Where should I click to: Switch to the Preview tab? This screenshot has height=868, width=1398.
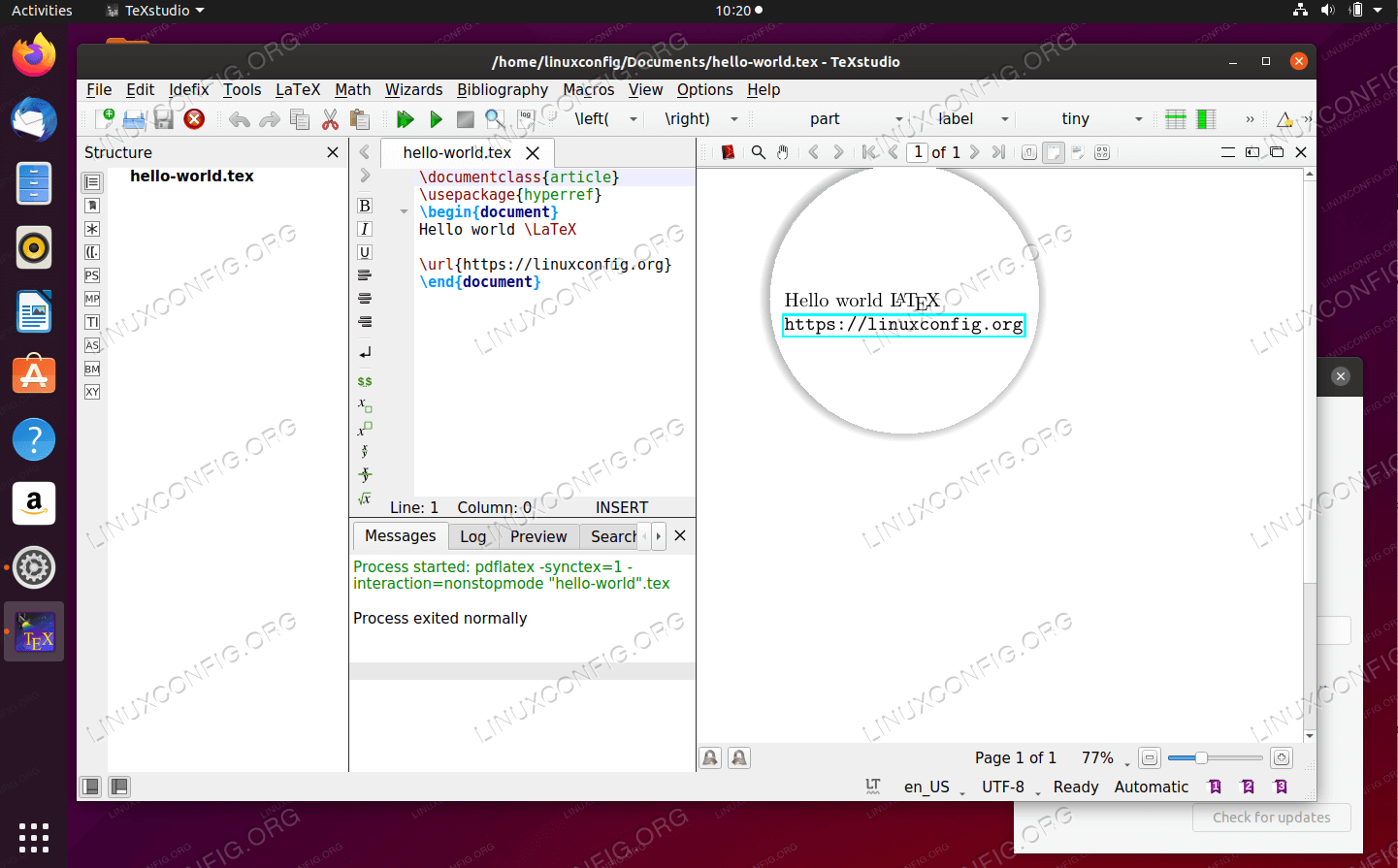[538, 536]
